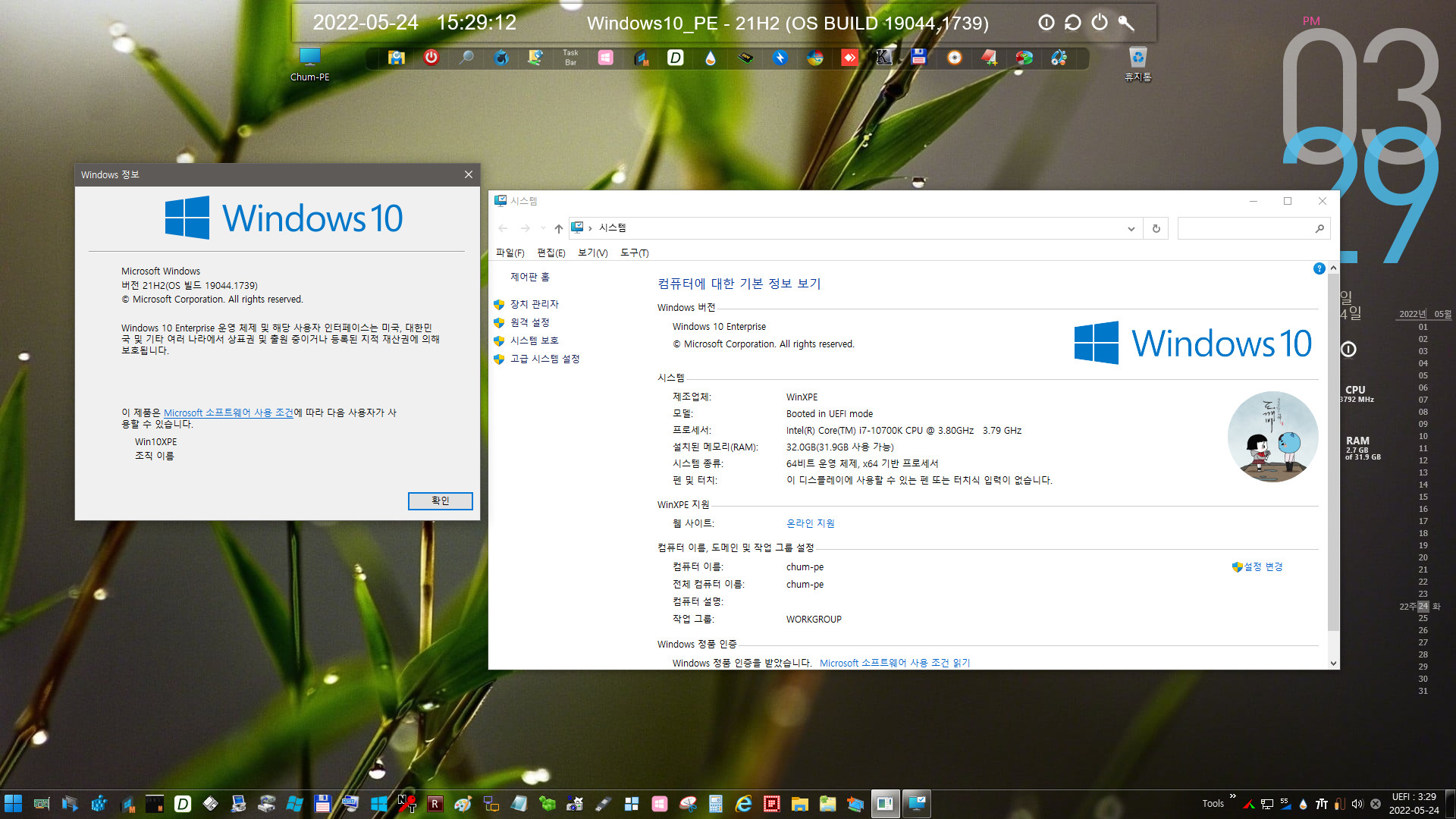
Task: Click the up-one-level arrow in the system window
Action: click(558, 228)
